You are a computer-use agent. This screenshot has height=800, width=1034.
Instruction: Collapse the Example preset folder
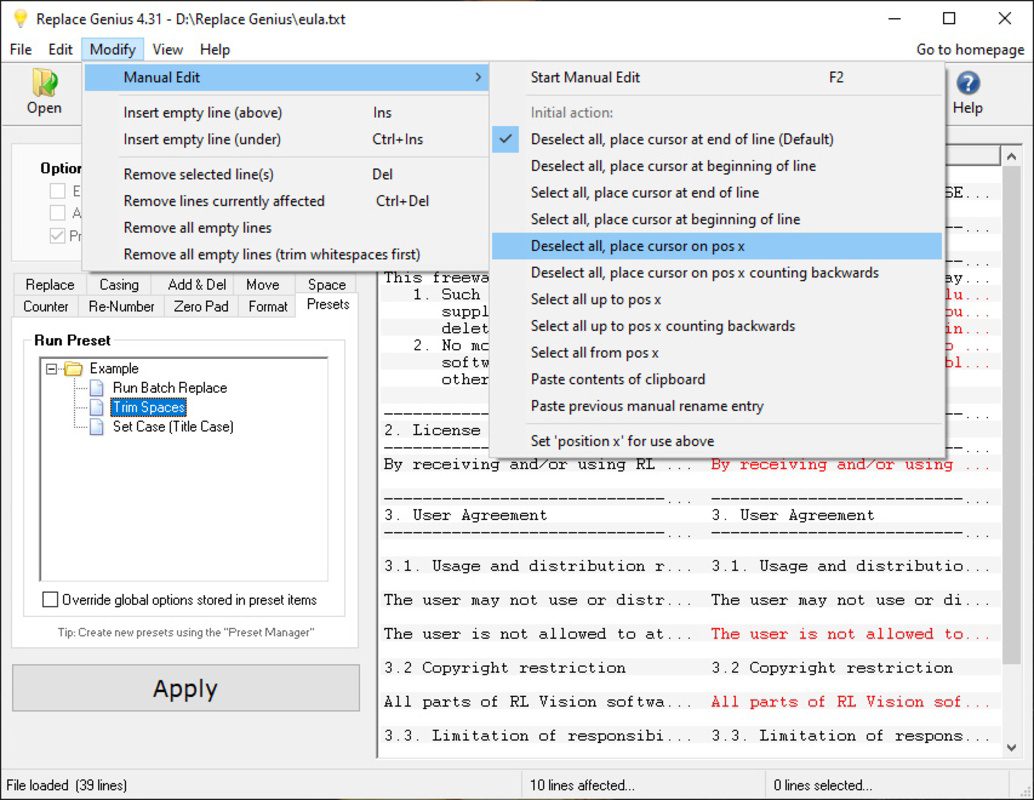click(x=51, y=369)
